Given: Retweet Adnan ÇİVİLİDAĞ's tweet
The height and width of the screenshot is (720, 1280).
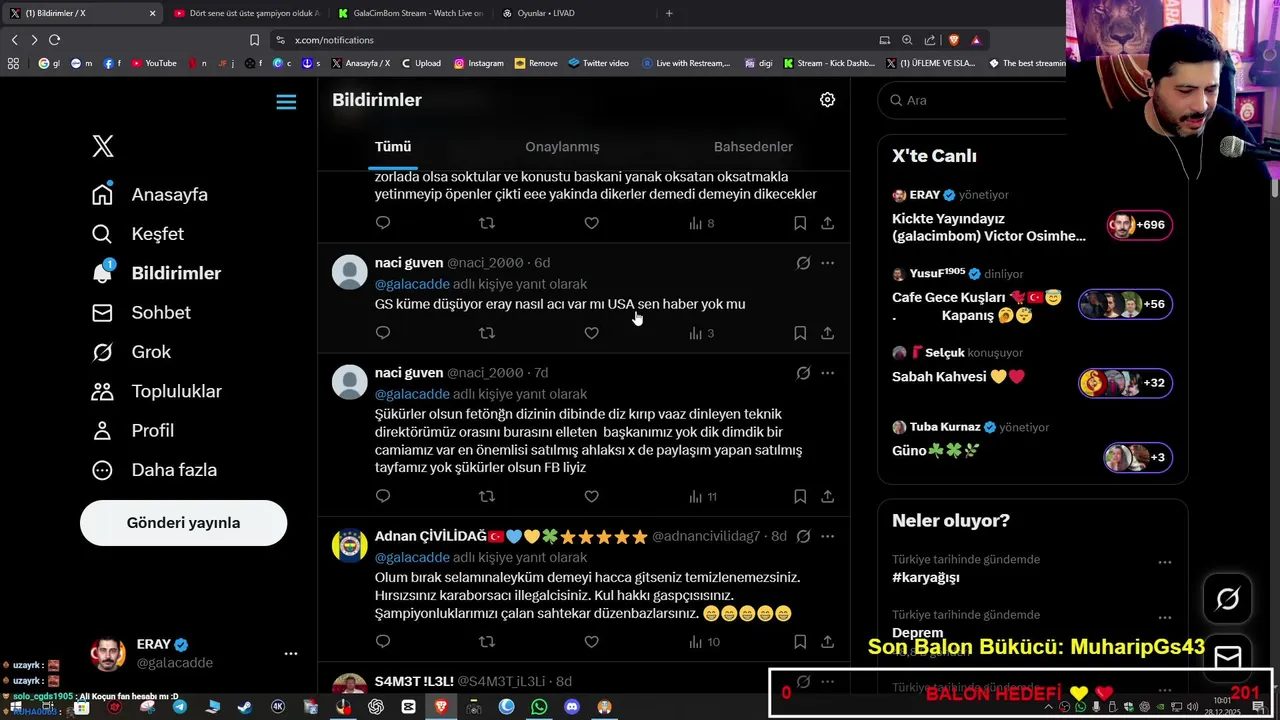Looking at the screenshot, I should pos(487,641).
